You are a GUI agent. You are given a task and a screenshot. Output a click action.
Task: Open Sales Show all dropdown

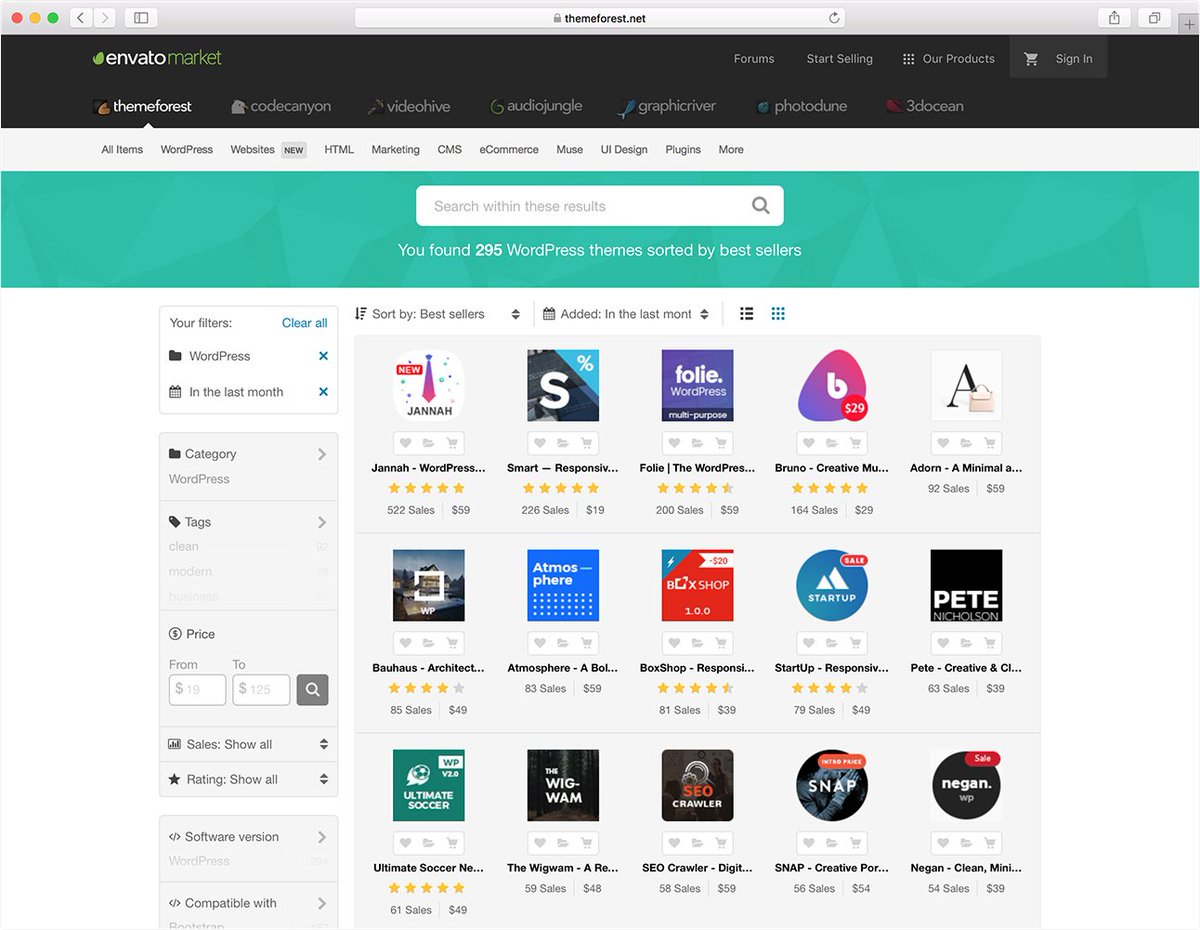[249, 744]
